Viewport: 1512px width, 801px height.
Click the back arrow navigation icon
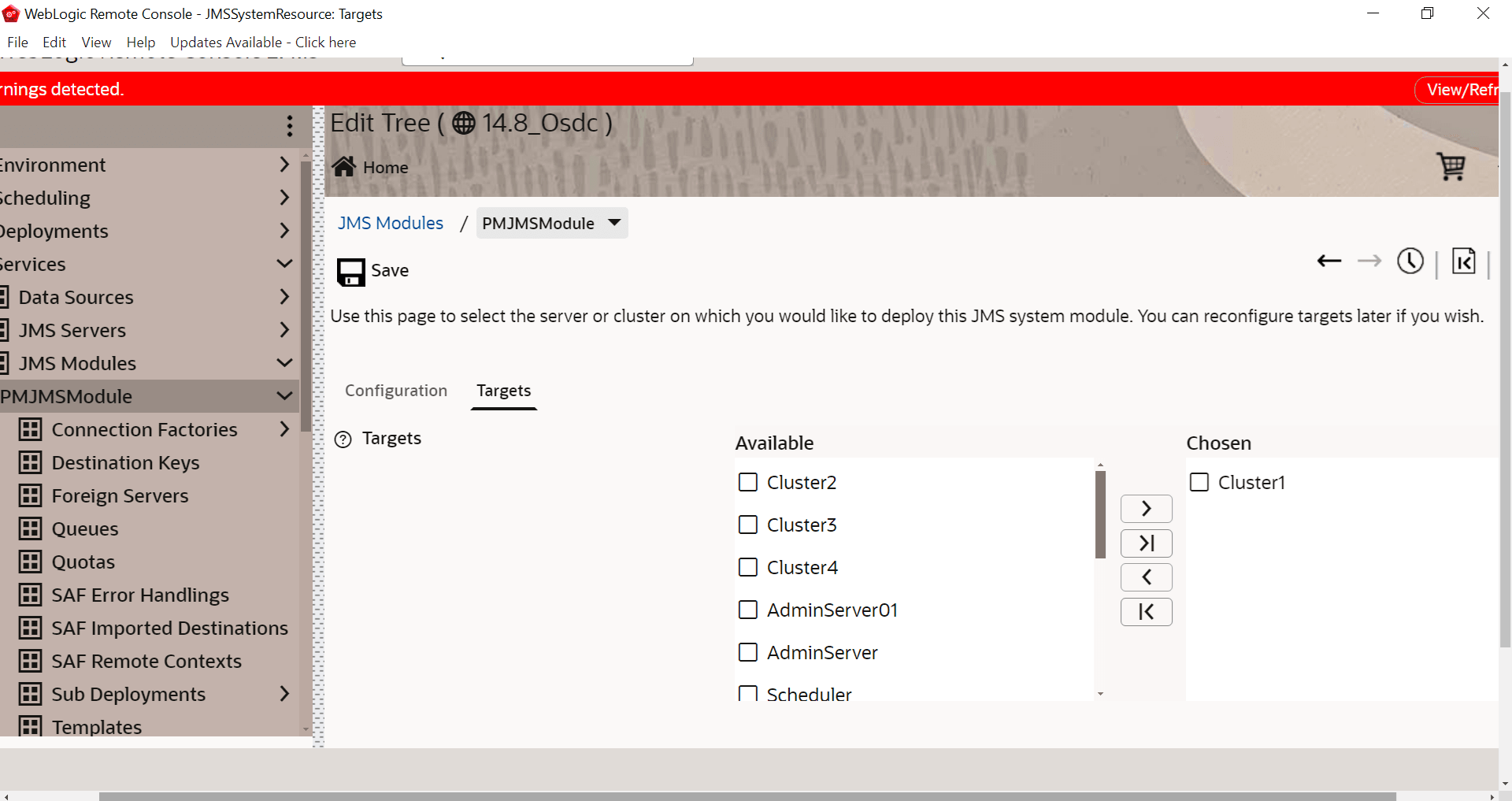(1329, 261)
